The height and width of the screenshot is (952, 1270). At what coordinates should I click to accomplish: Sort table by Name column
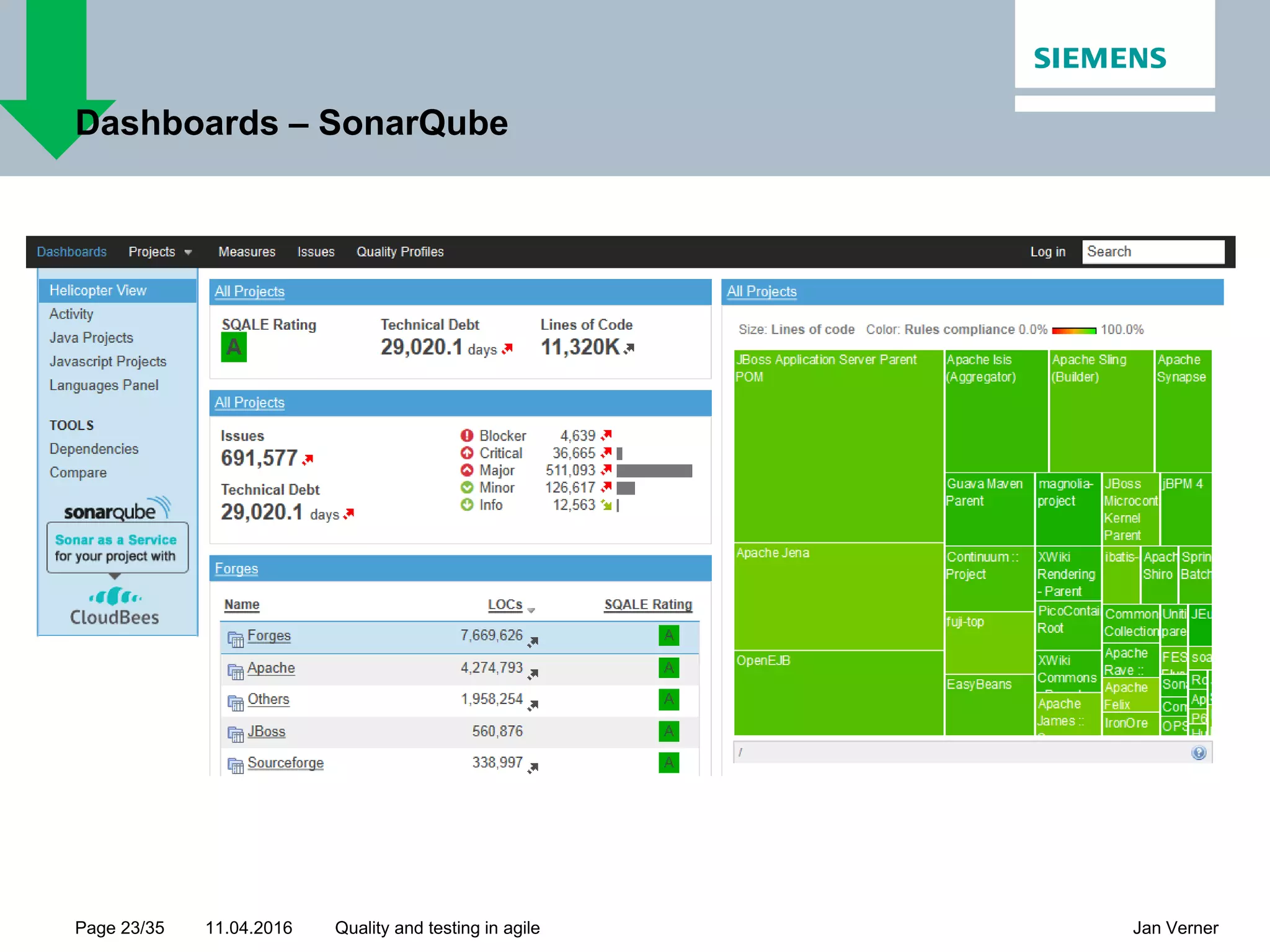242,604
